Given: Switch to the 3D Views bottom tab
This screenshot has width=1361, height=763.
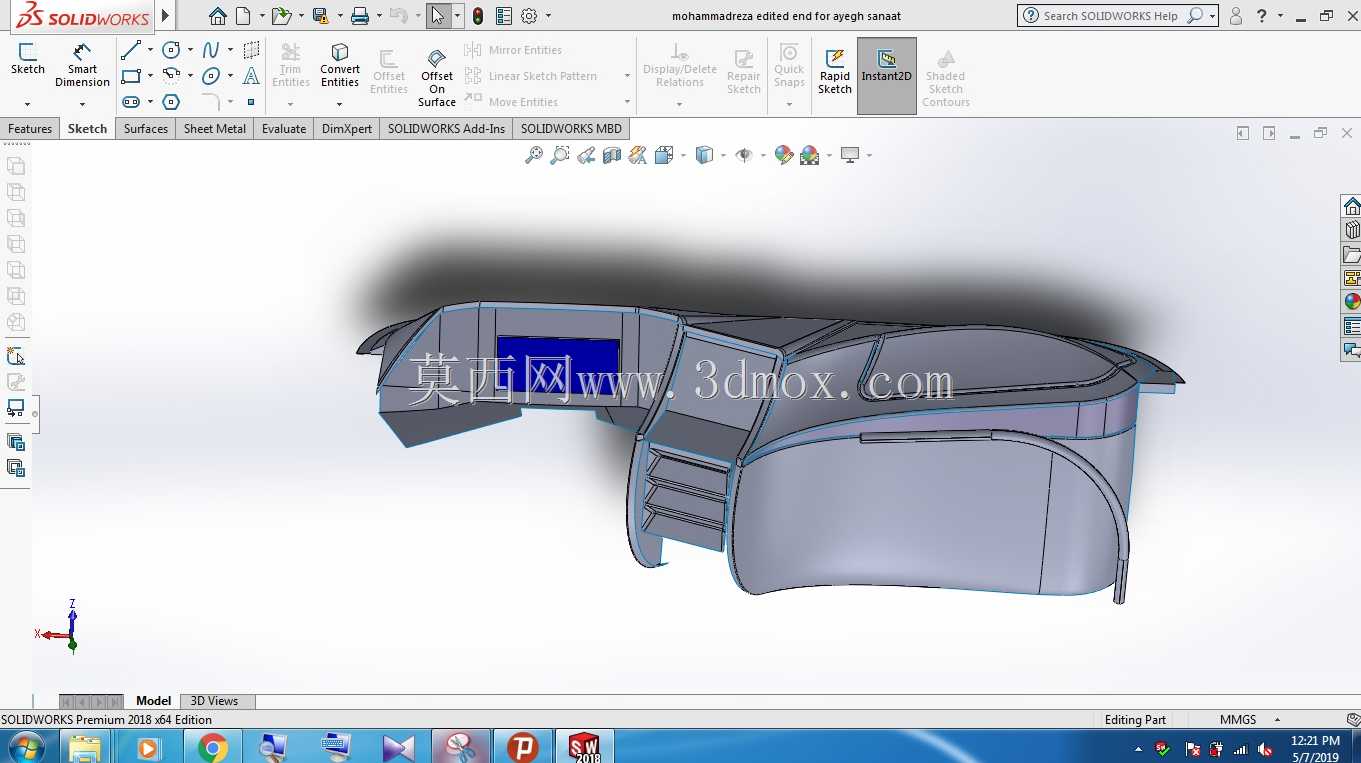Looking at the screenshot, I should (x=214, y=701).
